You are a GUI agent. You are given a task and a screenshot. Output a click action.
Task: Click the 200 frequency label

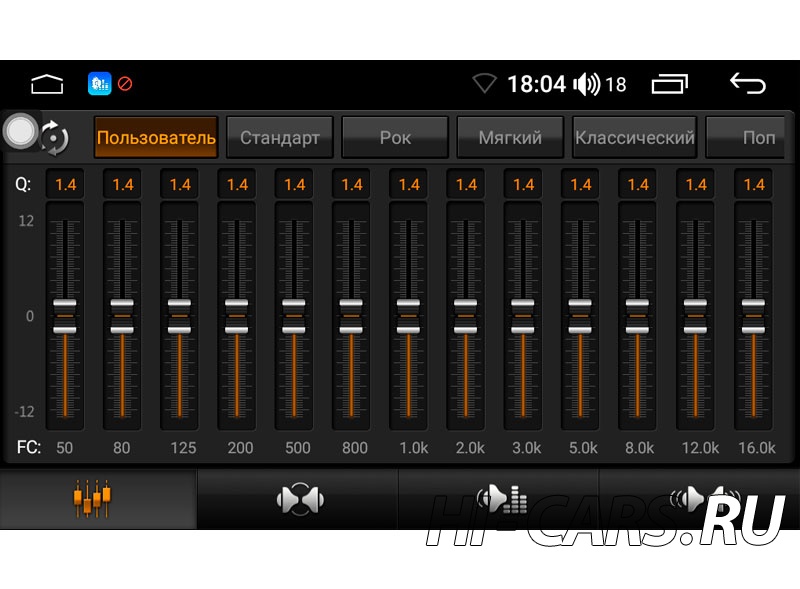[240, 448]
